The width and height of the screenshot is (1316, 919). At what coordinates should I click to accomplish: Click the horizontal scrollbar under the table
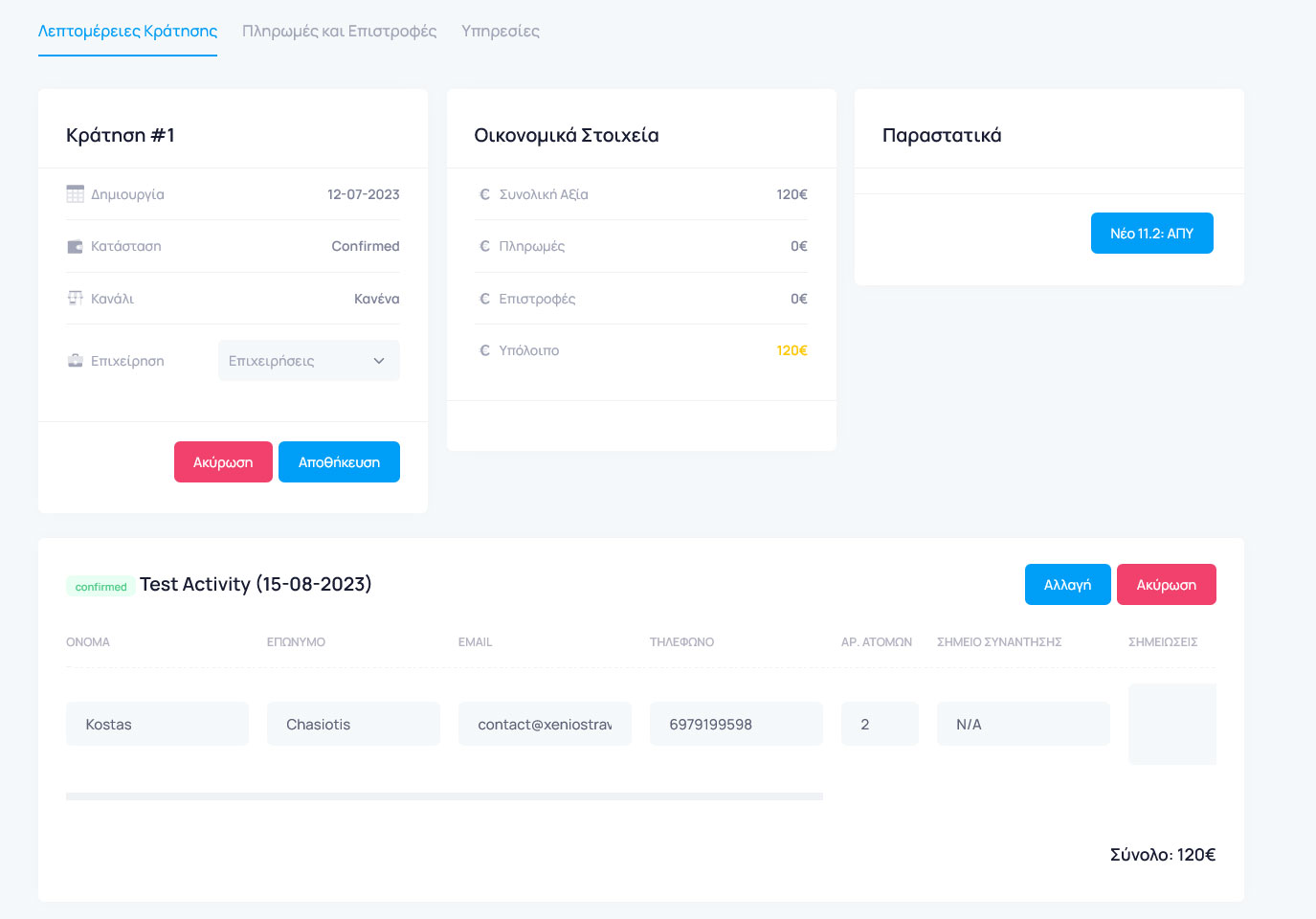[444, 796]
